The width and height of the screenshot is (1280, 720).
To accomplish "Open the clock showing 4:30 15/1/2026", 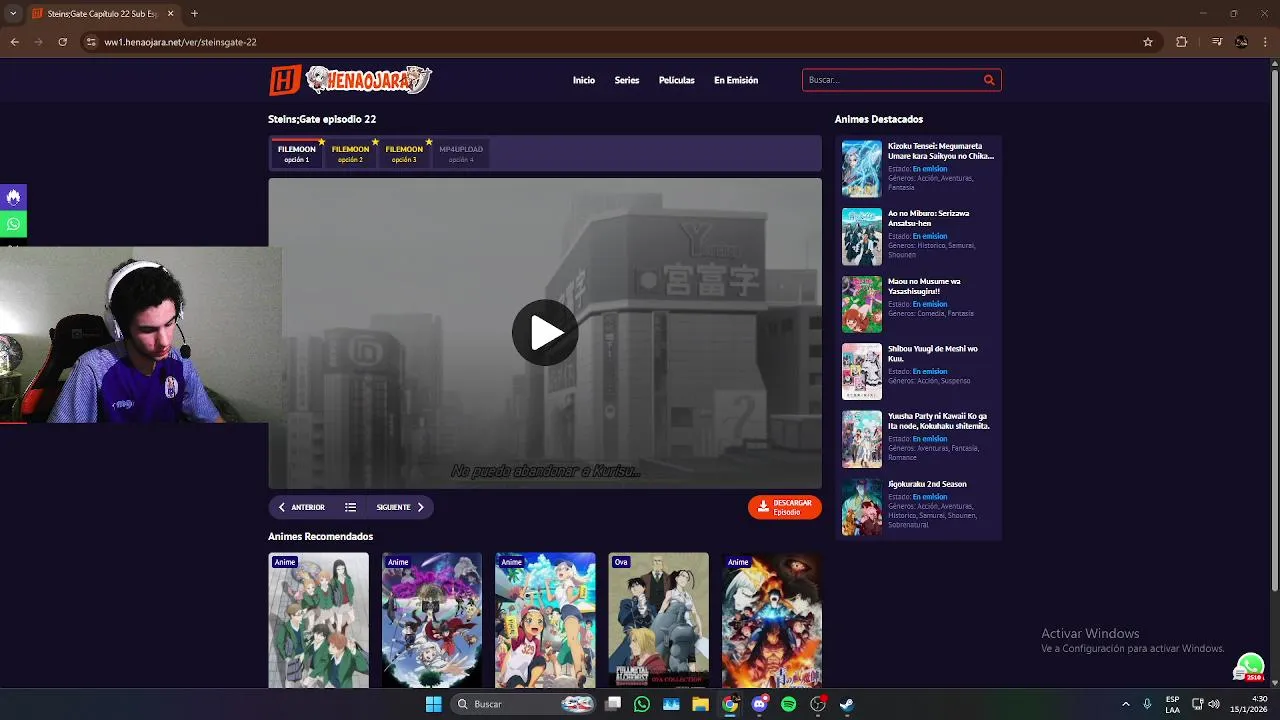I will click(x=1248, y=704).
